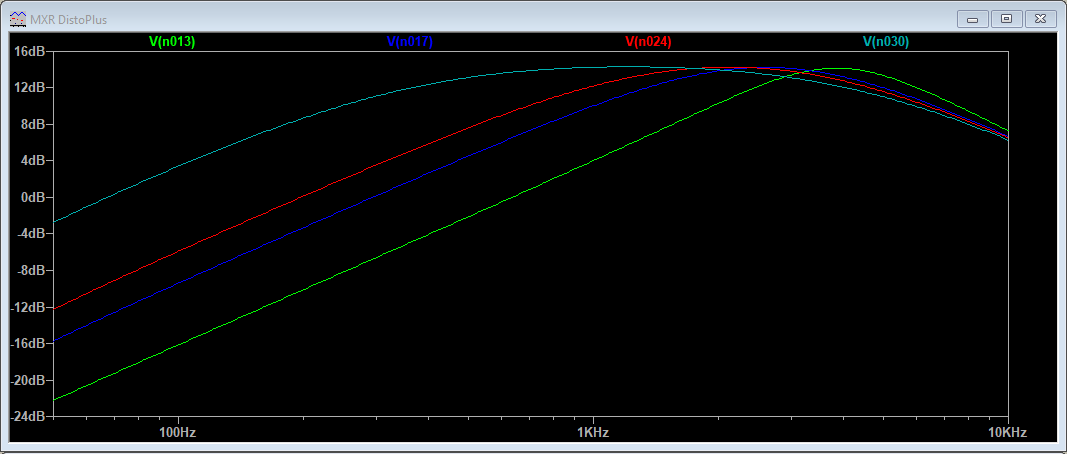
Task: Click the 12dB vertical axis label
Action: pos(30,88)
